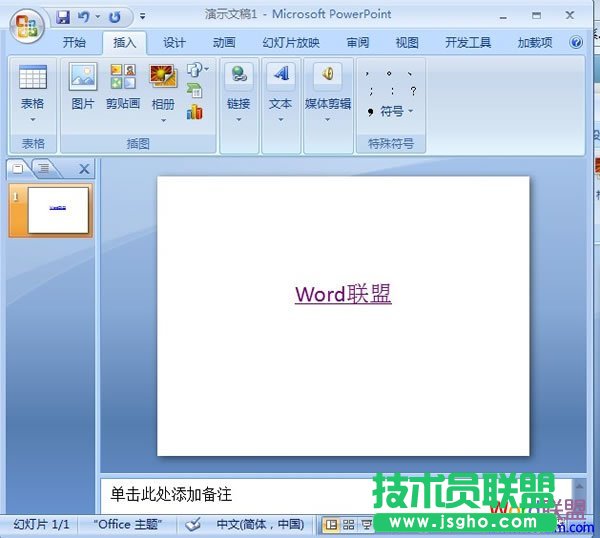Image resolution: width=600 pixels, height=538 pixels.
Task: Click the spelling check status icon
Action: [193, 524]
